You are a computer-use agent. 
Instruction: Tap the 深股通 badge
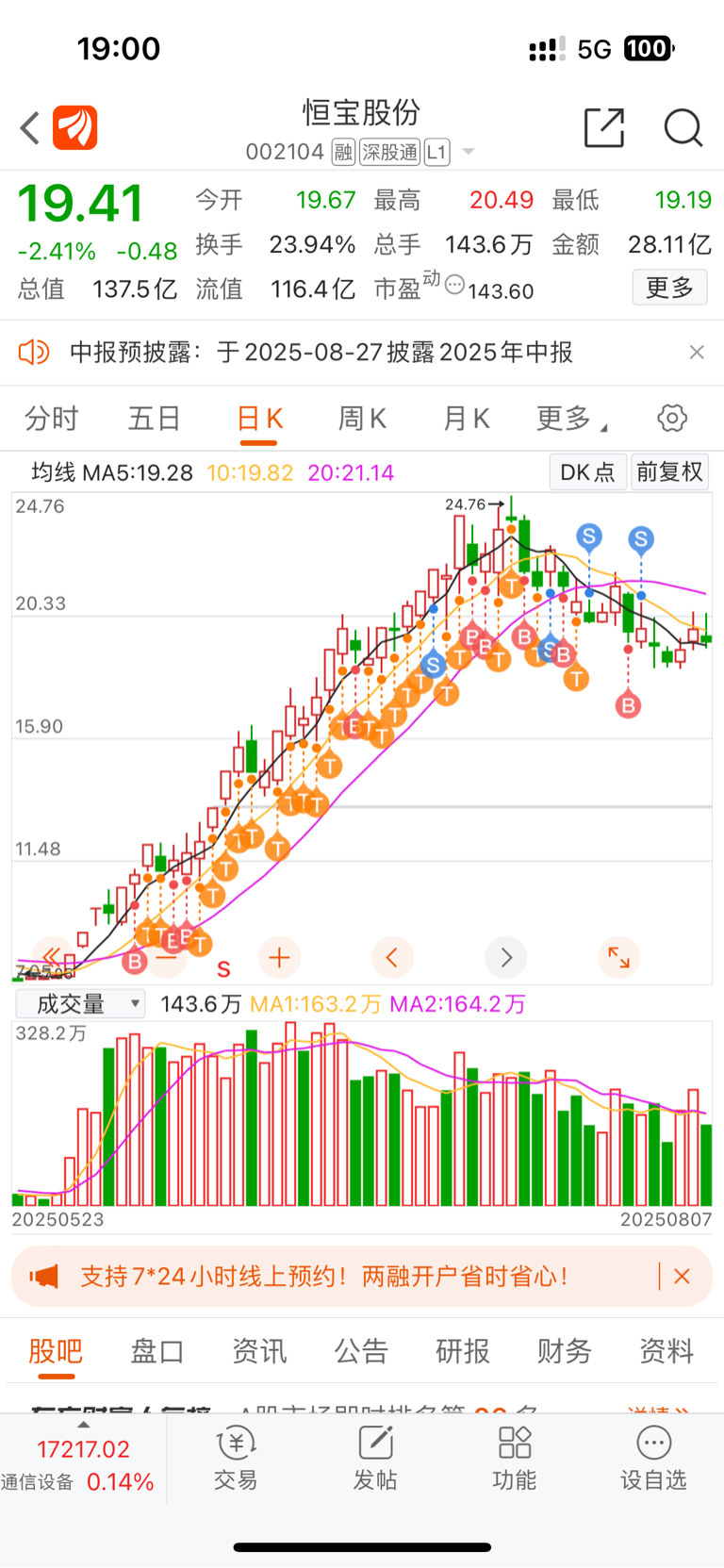389,152
